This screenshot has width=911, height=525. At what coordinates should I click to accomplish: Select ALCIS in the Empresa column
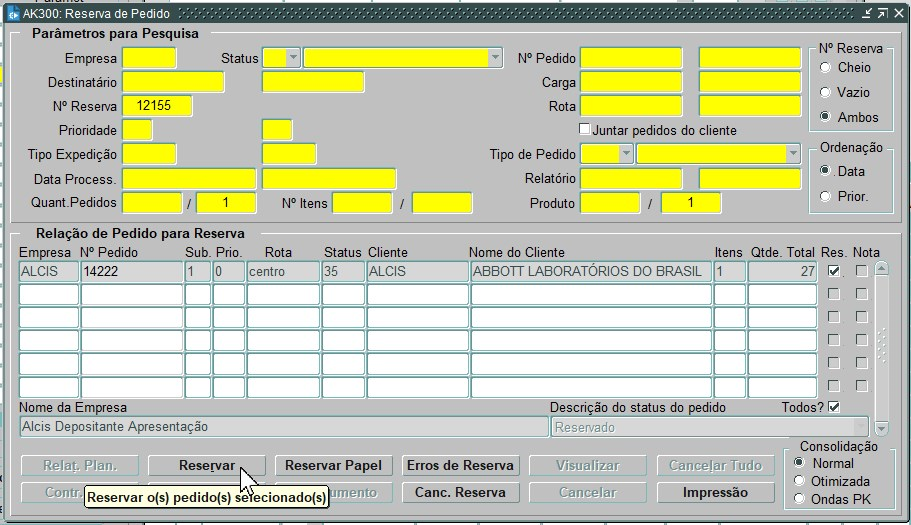coord(49,271)
